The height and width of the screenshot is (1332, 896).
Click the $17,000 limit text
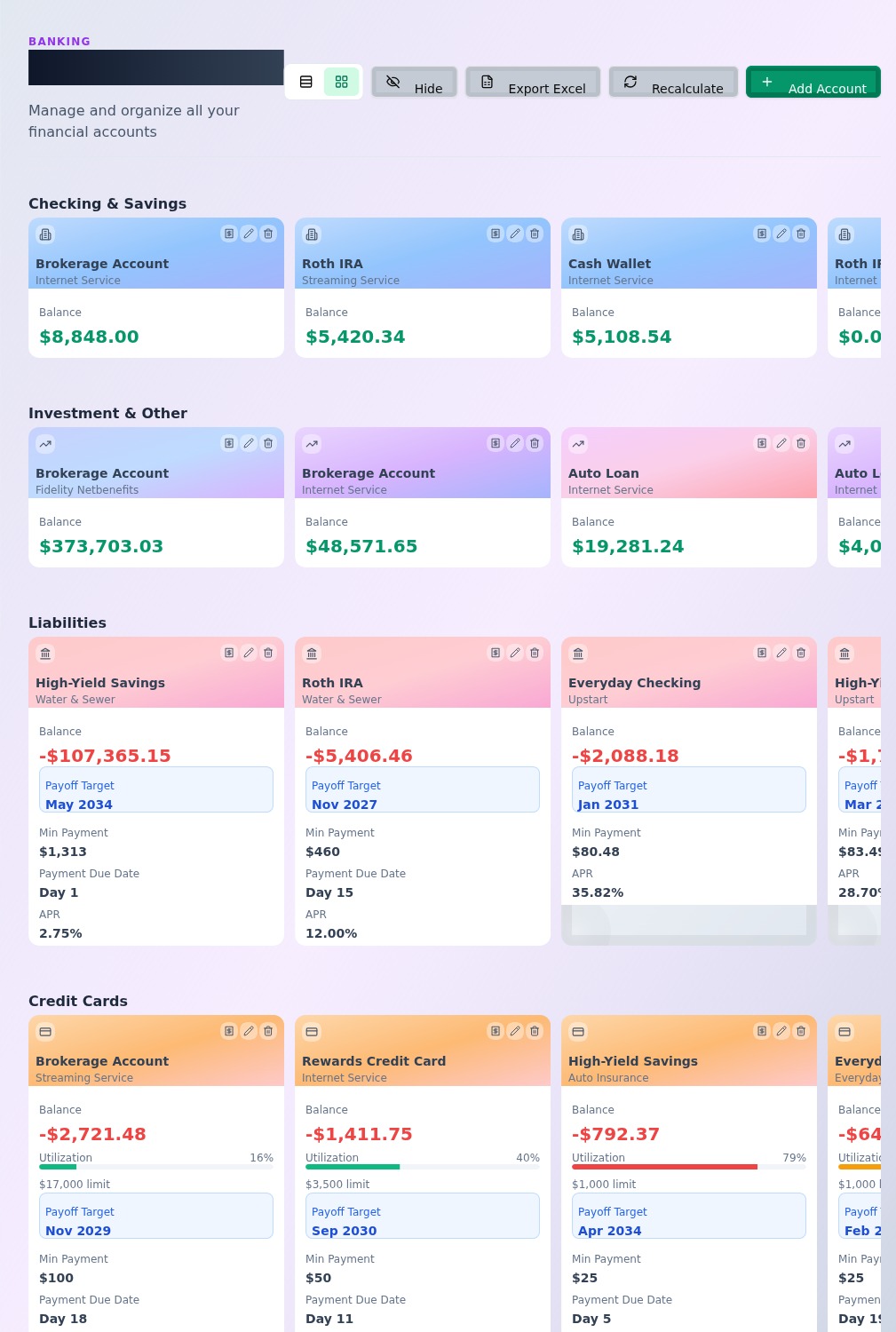75,1184
